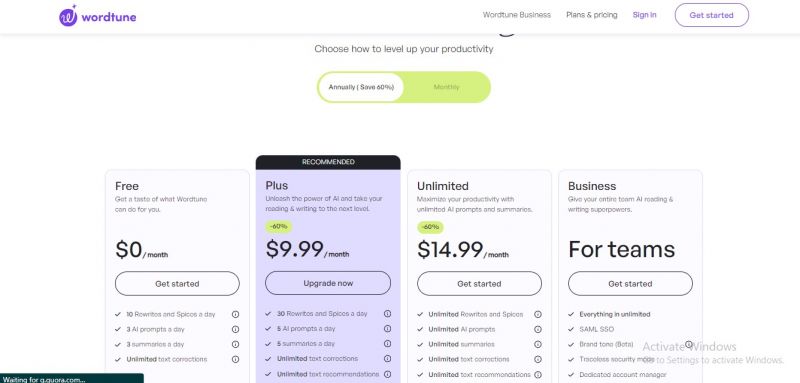
Task: Click Upgrade now on Plus plan
Action: (328, 283)
